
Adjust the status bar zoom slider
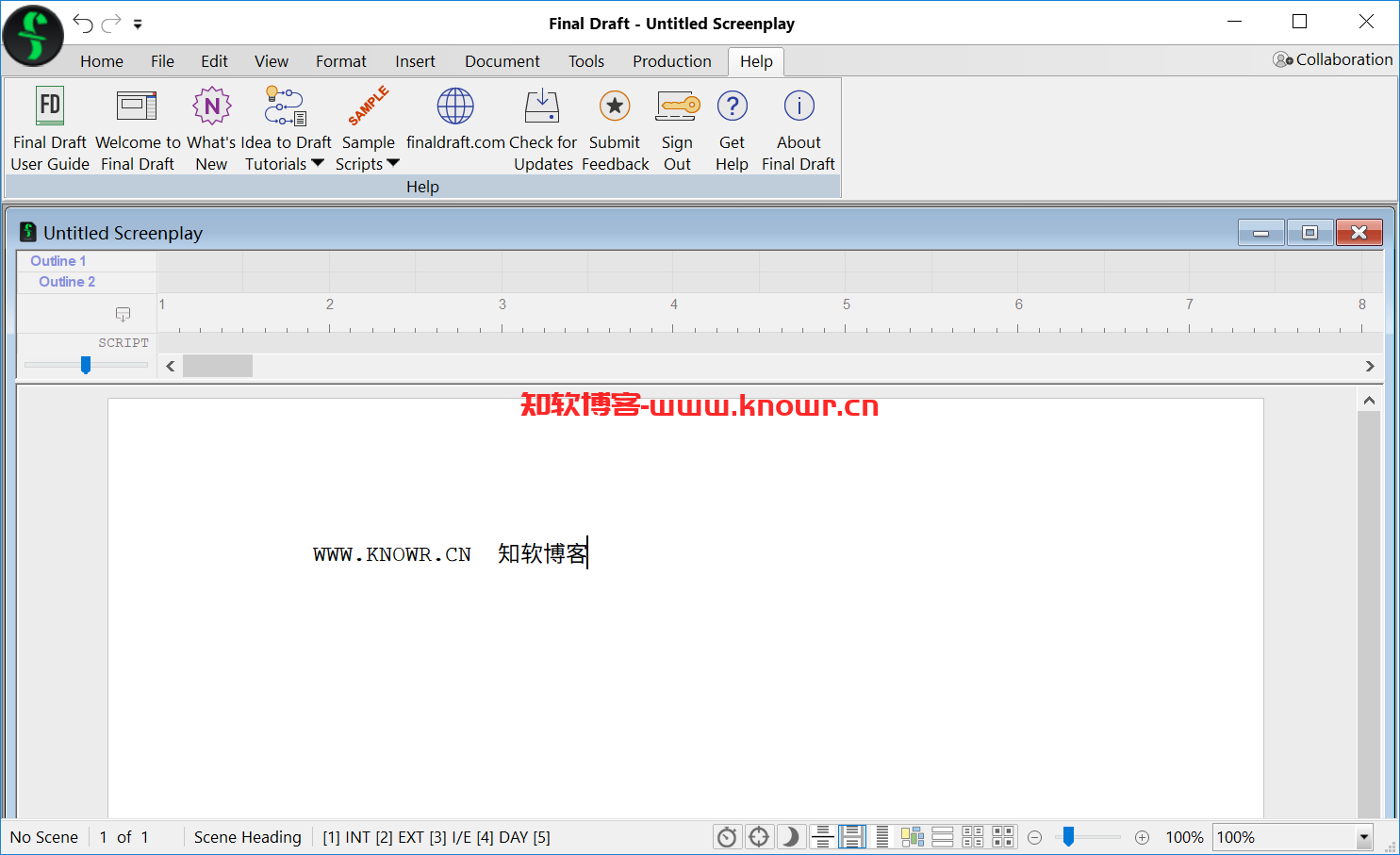tap(1068, 837)
